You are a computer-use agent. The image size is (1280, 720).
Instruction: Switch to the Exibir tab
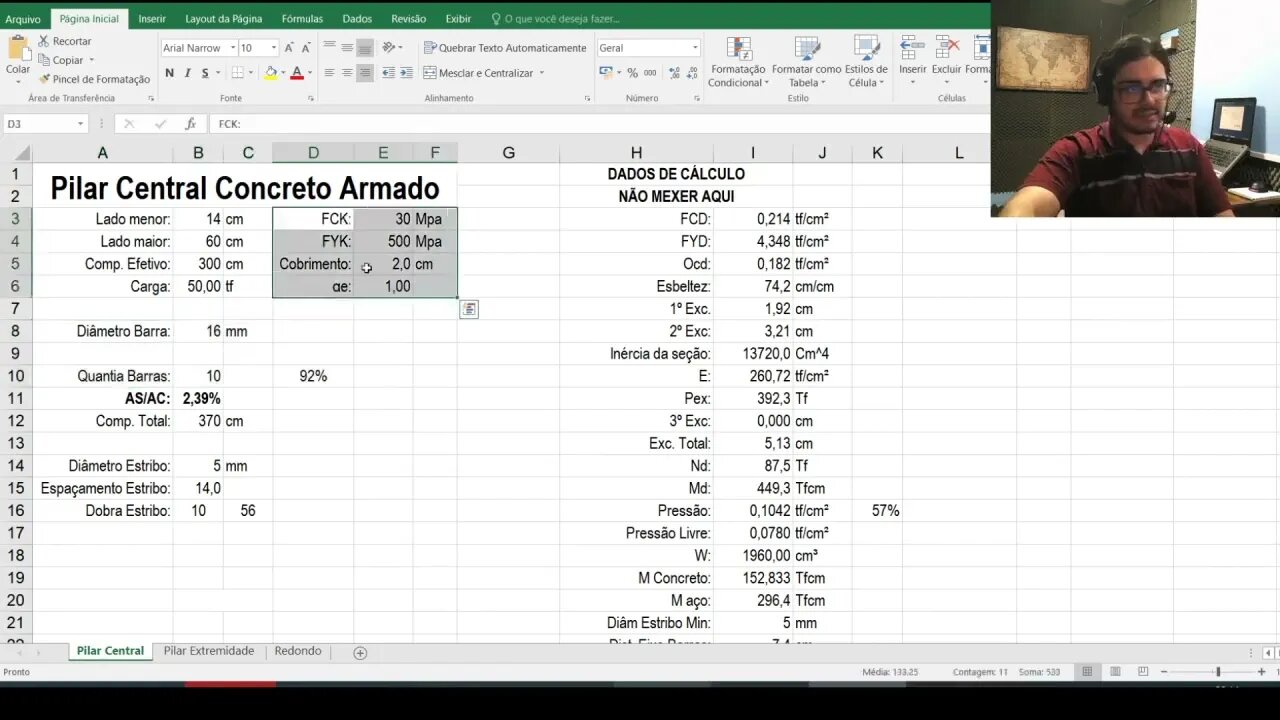tap(458, 19)
